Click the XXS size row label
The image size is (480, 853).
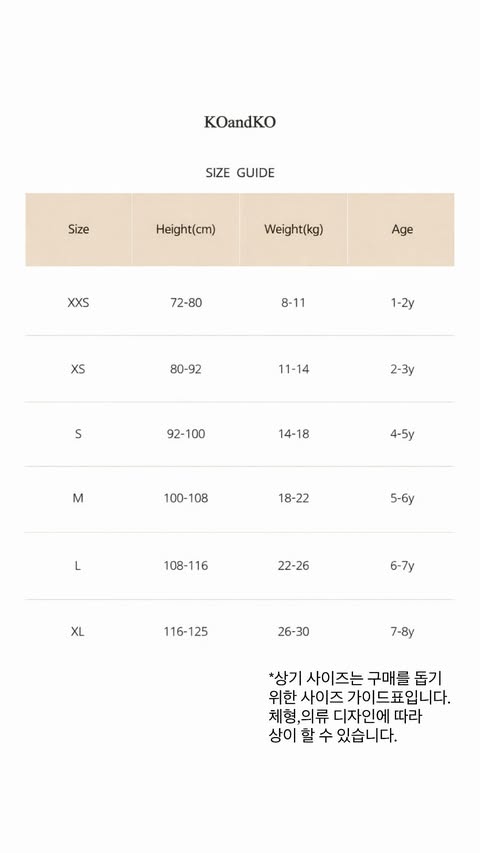click(78, 302)
